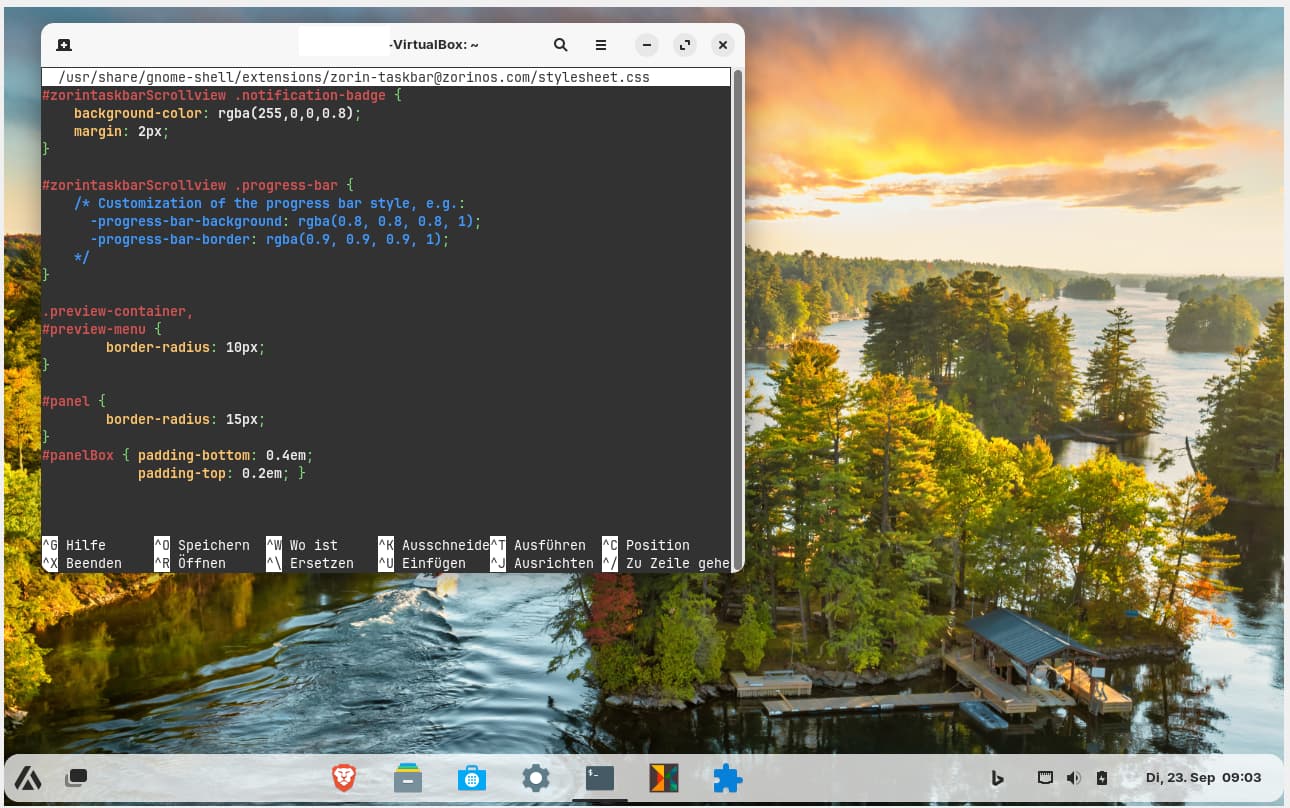Open the Software store from taskbar
This screenshot has height=808, width=1290.
[x=472, y=777]
